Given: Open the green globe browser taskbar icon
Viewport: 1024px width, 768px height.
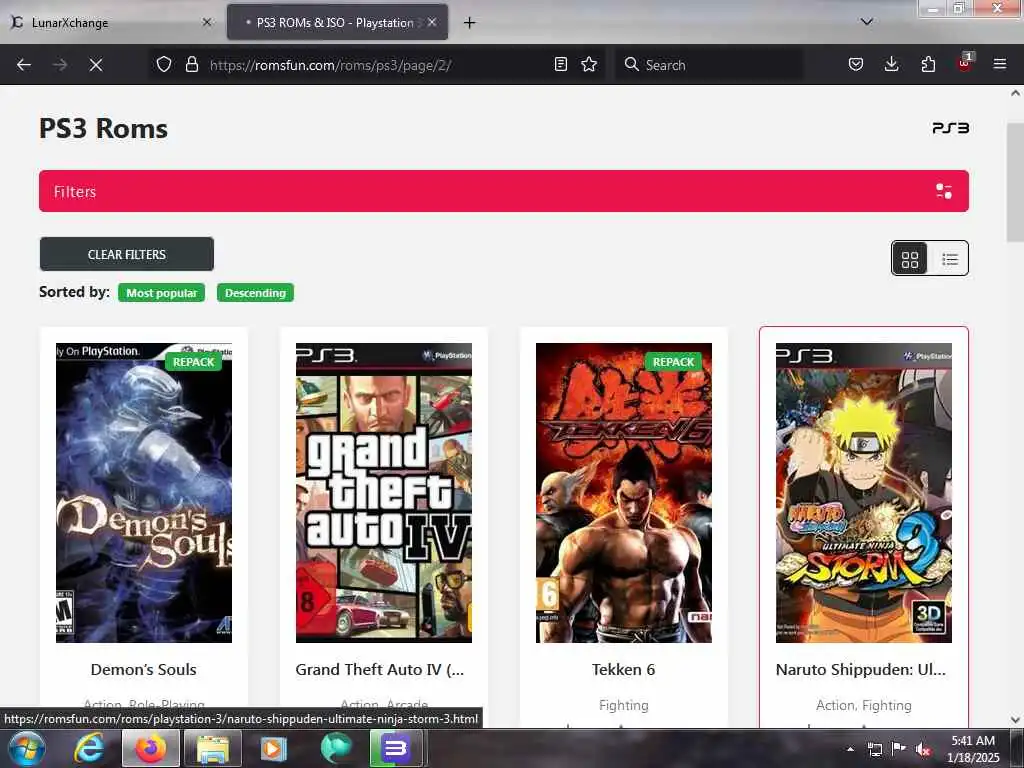Looking at the screenshot, I should [336, 748].
